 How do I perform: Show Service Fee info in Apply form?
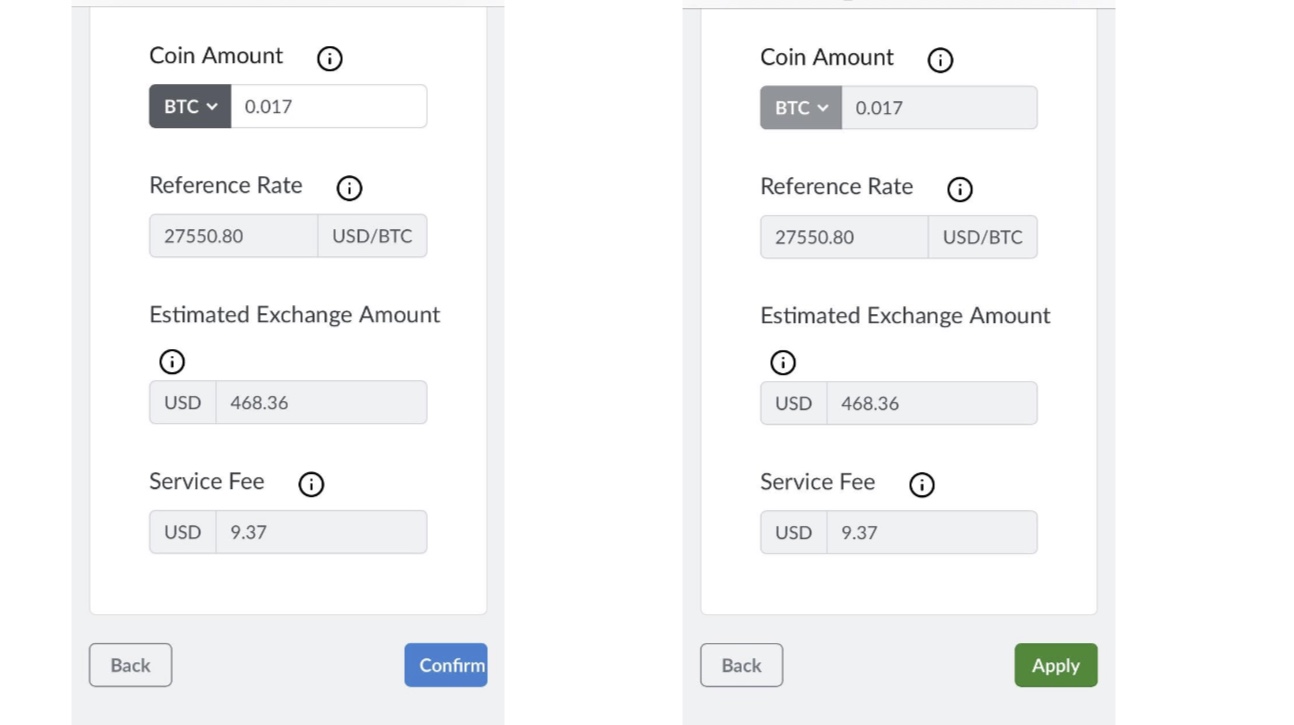[x=922, y=485]
